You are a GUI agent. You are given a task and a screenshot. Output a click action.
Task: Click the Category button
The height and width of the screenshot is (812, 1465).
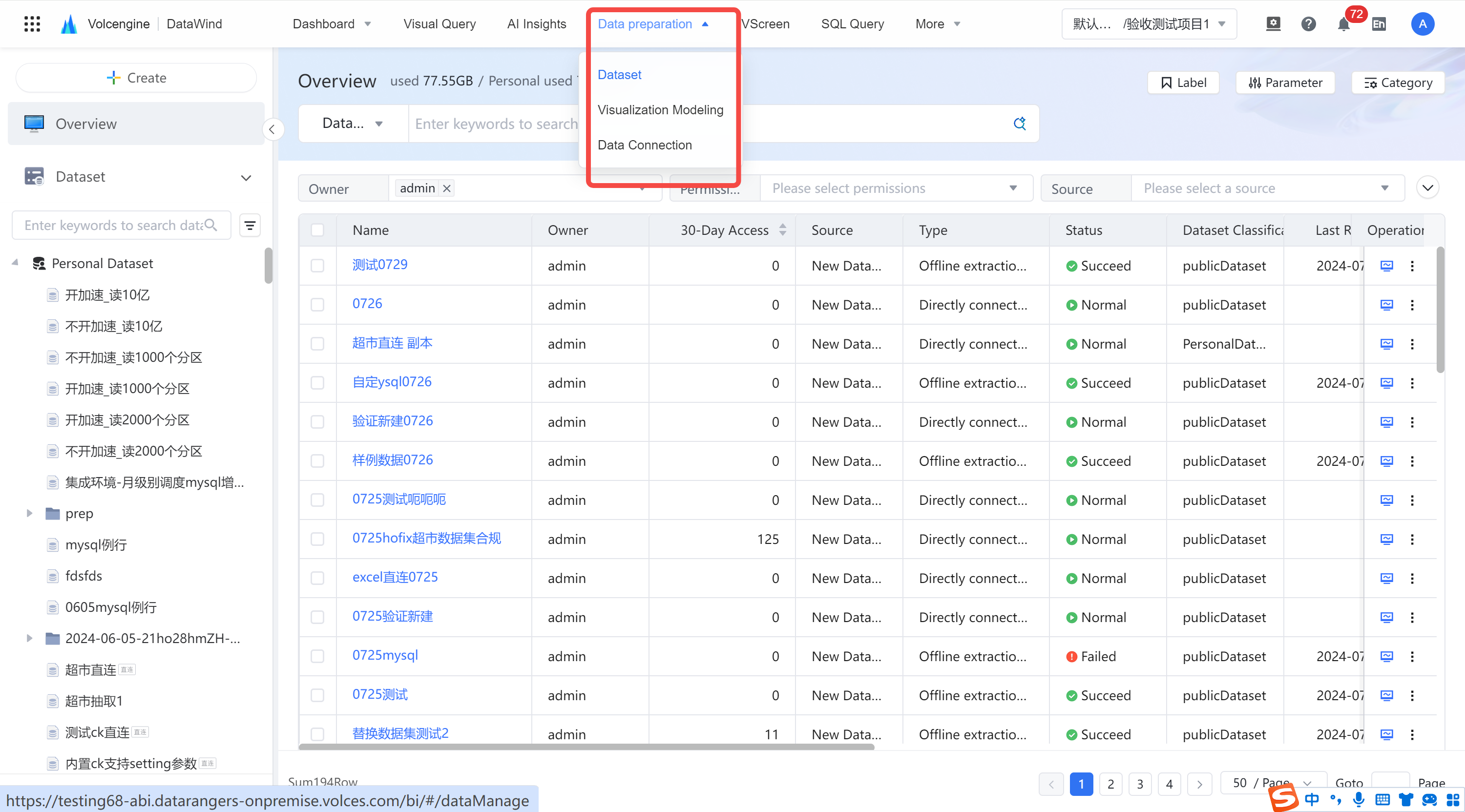click(x=1397, y=83)
